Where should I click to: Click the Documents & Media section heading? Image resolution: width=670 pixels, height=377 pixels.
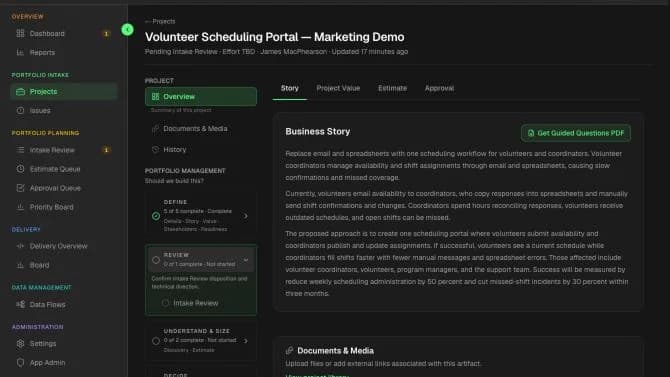coord(335,350)
